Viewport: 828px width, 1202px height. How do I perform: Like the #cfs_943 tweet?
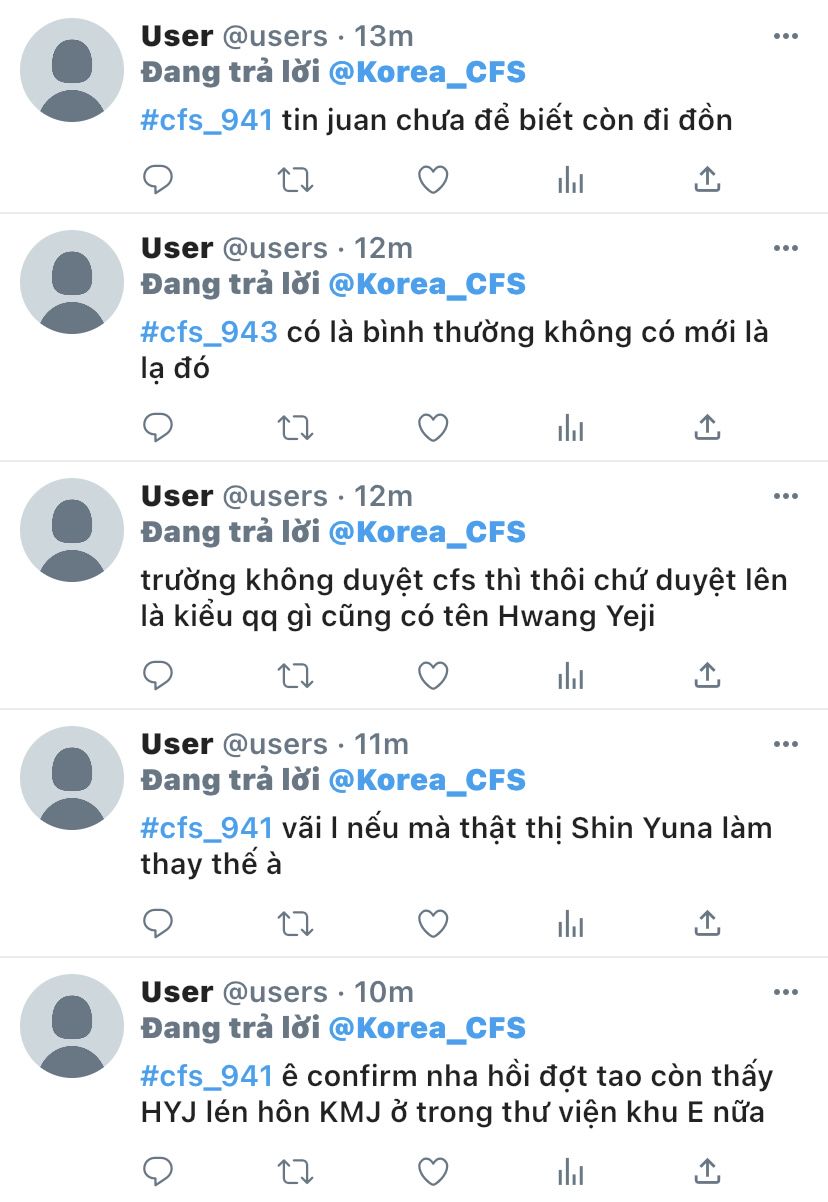click(432, 428)
